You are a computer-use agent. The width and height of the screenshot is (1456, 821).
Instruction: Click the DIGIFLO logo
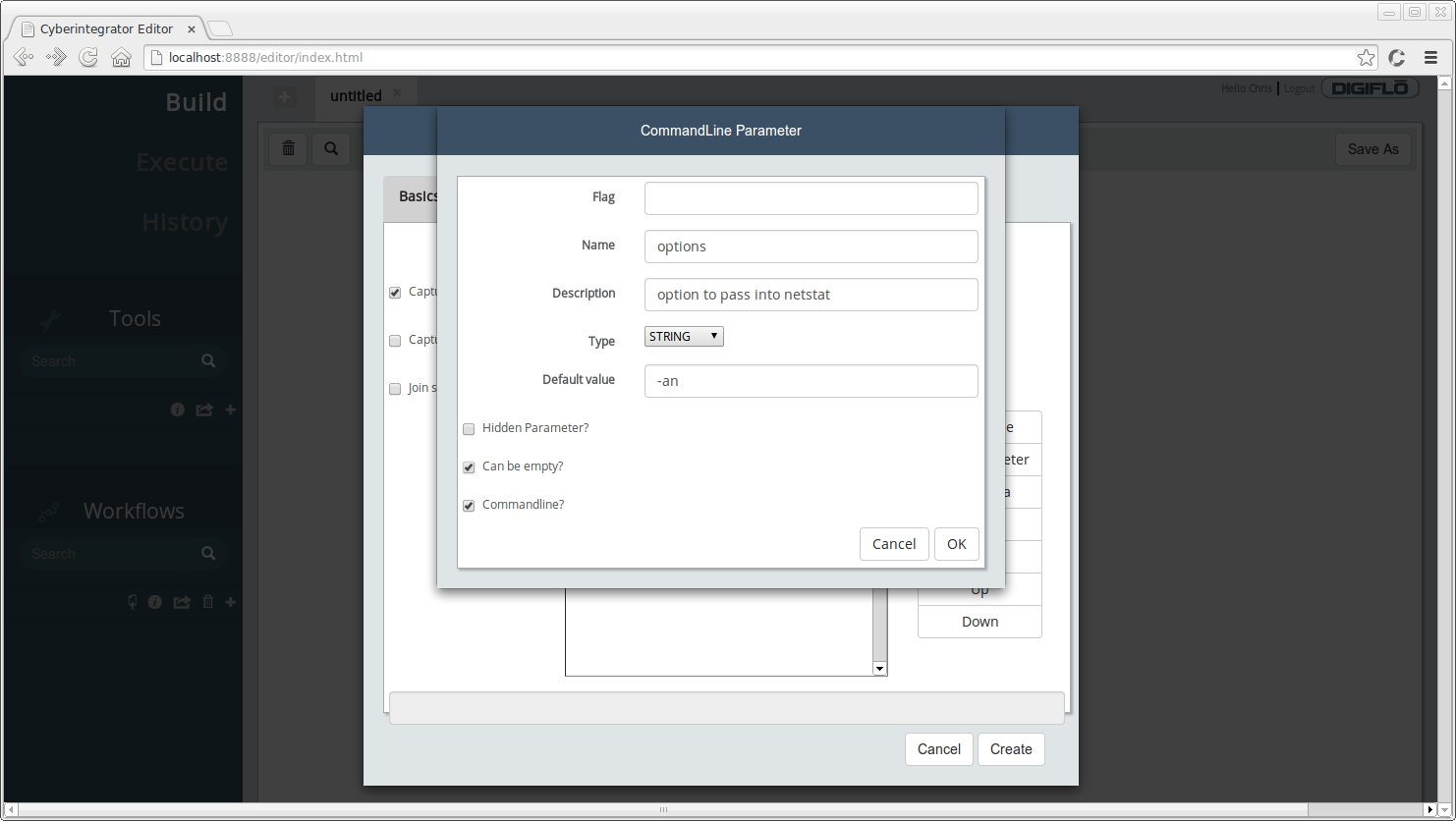click(x=1370, y=88)
